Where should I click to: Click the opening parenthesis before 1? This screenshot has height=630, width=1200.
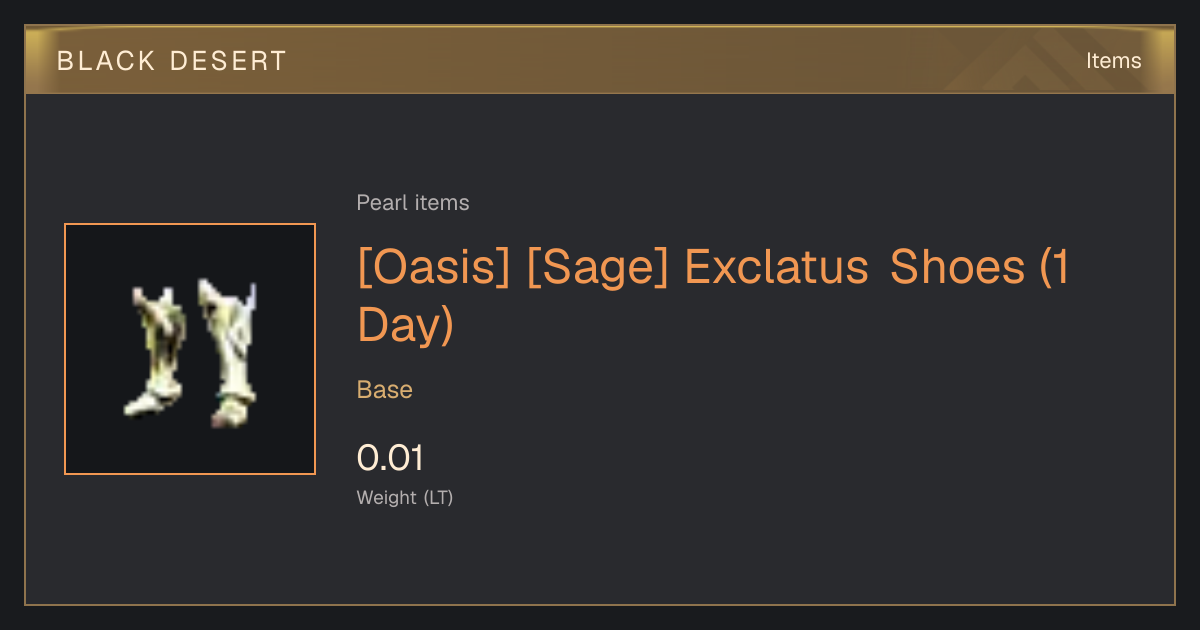[1047, 268]
